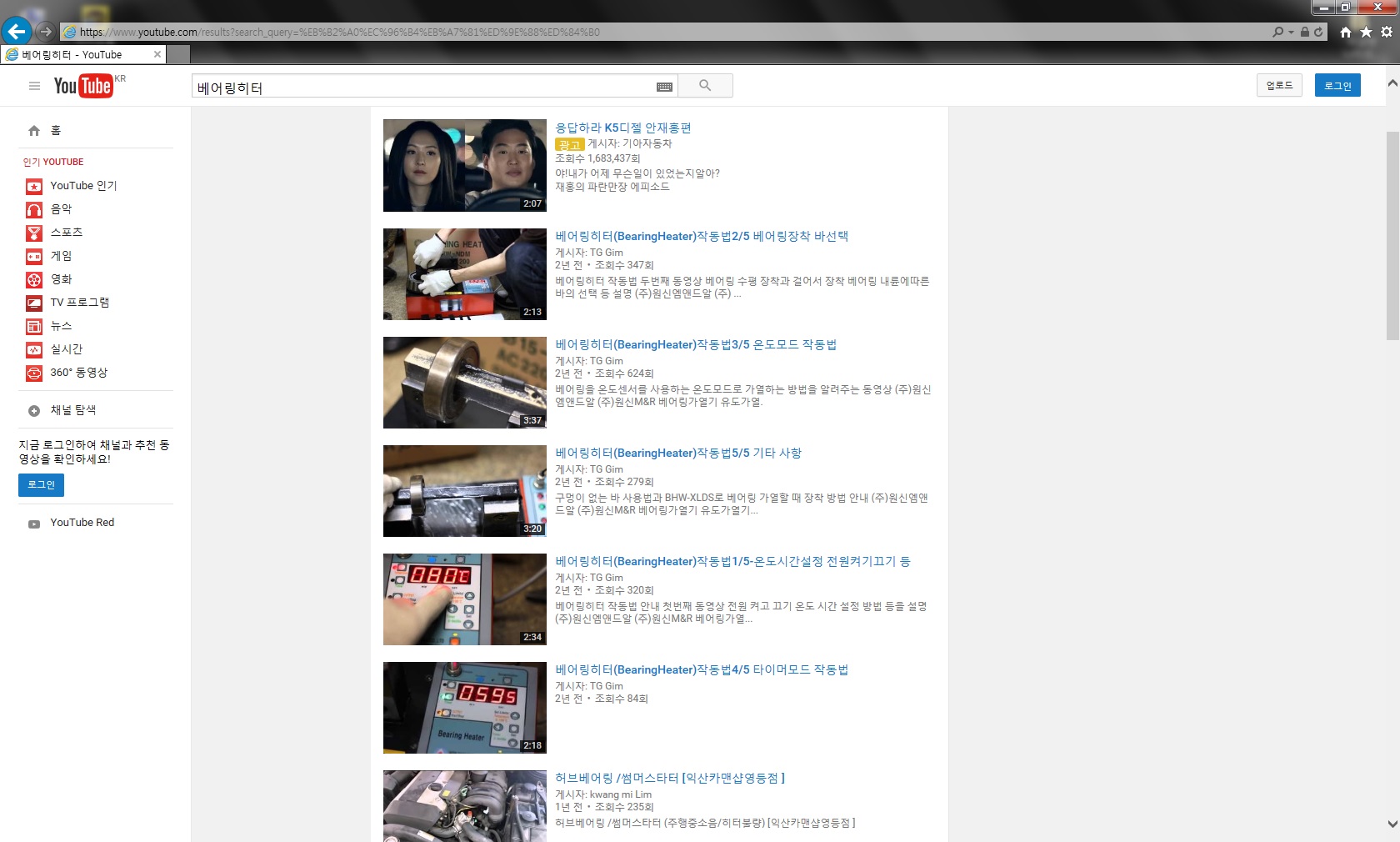
Task: Close the 베어링히터 - YouTube tab
Action: [x=157, y=54]
